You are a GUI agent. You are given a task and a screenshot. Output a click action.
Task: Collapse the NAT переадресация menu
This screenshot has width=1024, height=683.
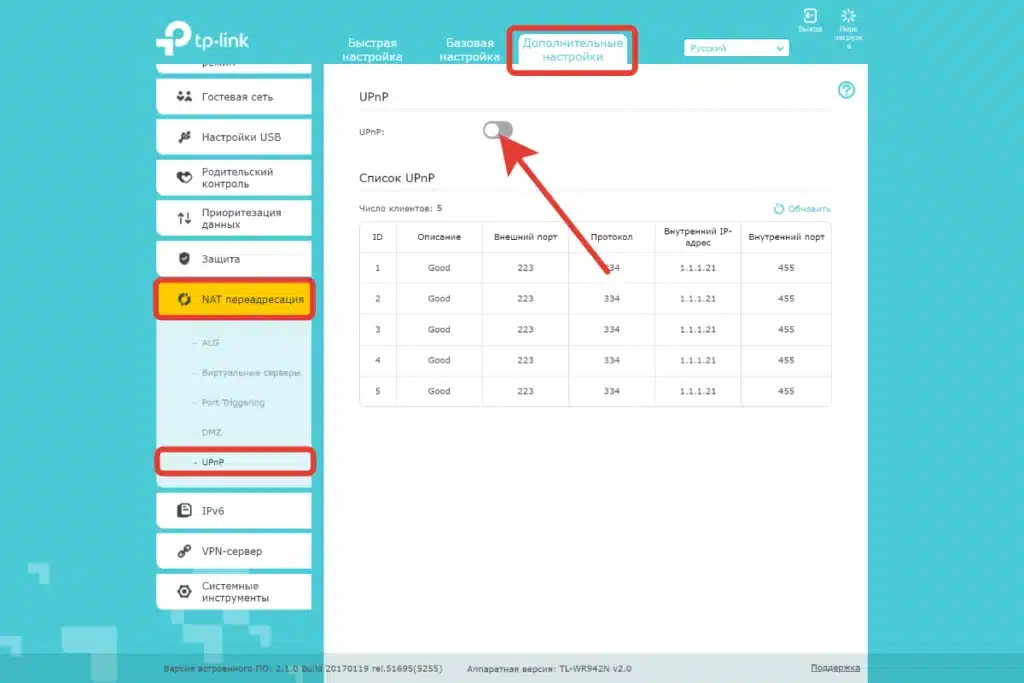234,299
